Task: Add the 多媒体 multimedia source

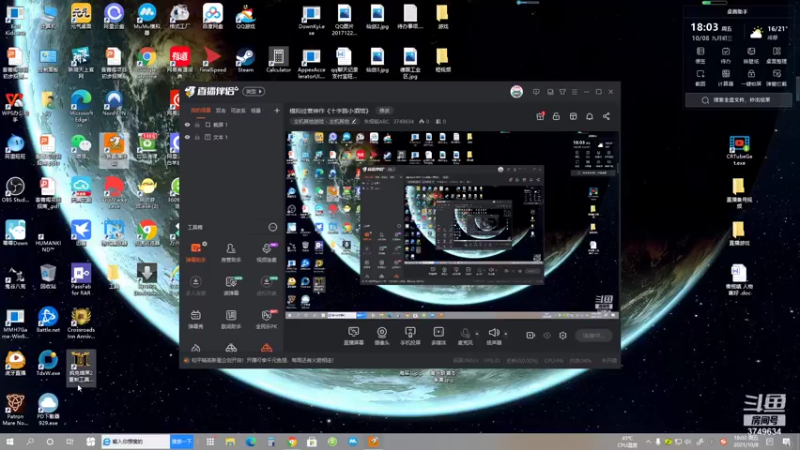Action: (x=438, y=336)
